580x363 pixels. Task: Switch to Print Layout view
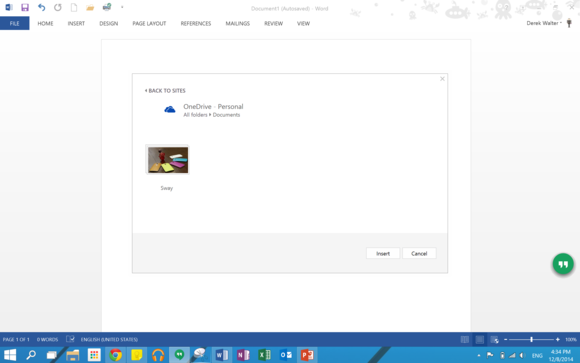(479, 339)
